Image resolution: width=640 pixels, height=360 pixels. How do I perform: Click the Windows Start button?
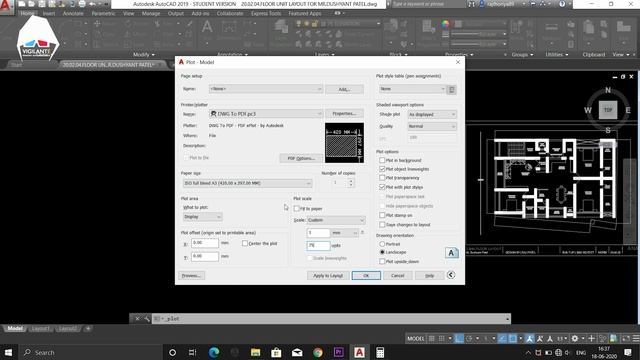(8, 352)
